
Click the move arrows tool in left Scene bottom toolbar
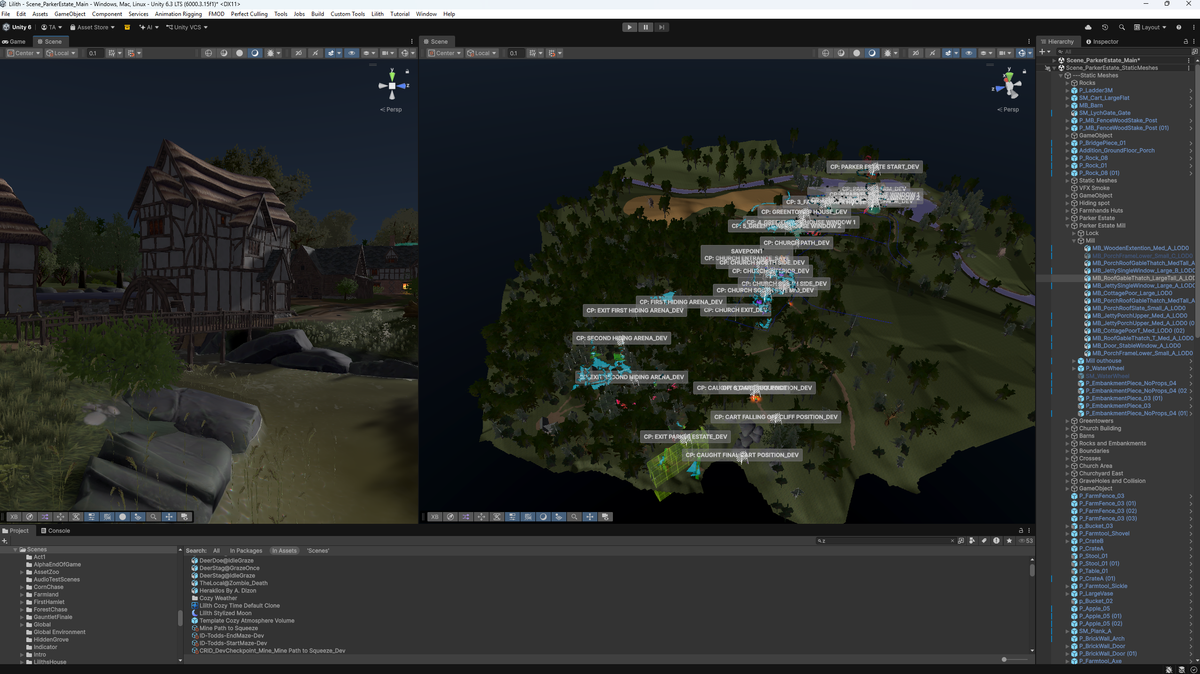tap(169, 517)
